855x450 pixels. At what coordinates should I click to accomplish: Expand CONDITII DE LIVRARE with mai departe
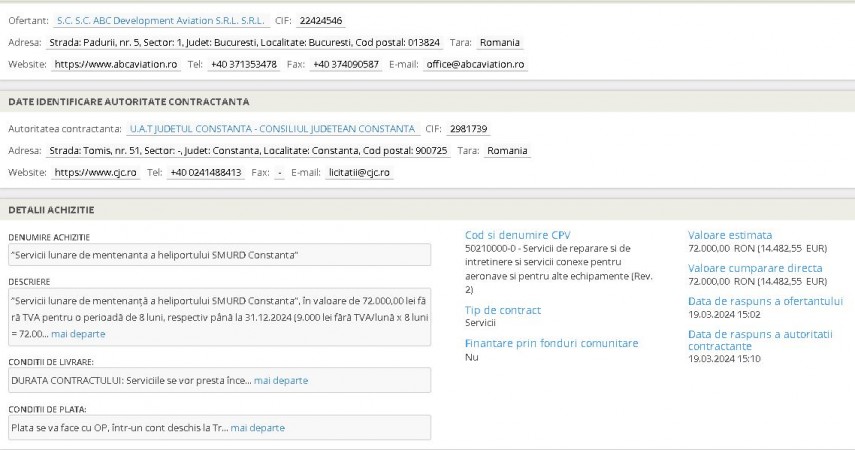[x=281, y=380]
